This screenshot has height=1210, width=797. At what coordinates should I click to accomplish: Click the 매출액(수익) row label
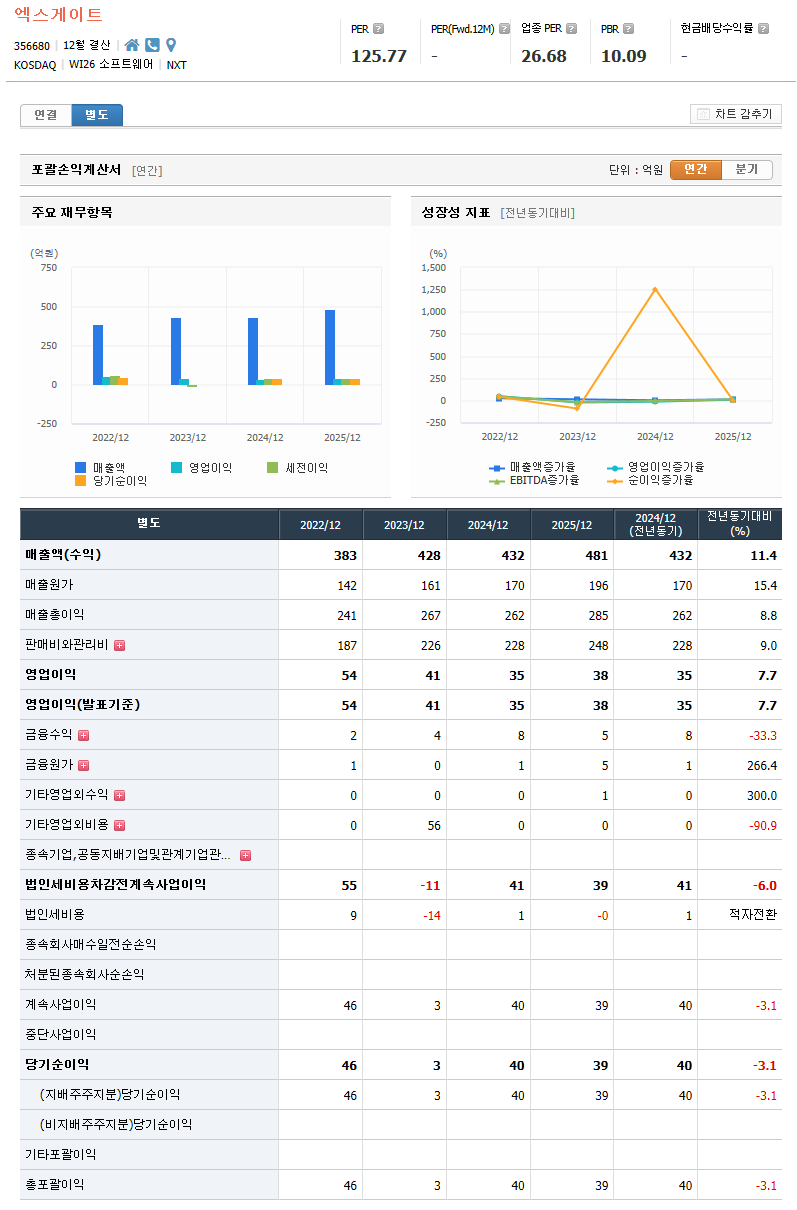tap(63, 554)
